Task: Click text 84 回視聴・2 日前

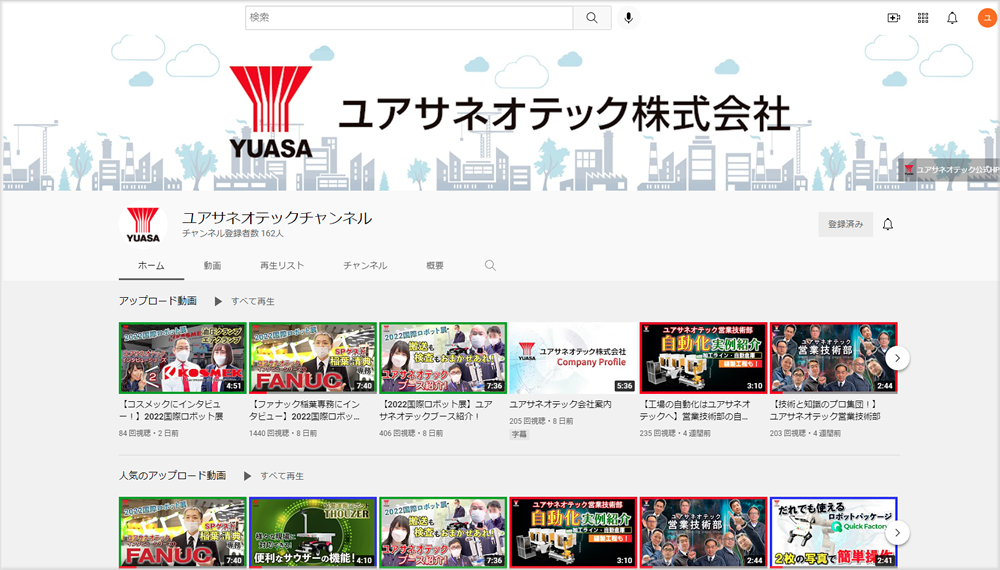Action: click(x=149, y=433)
